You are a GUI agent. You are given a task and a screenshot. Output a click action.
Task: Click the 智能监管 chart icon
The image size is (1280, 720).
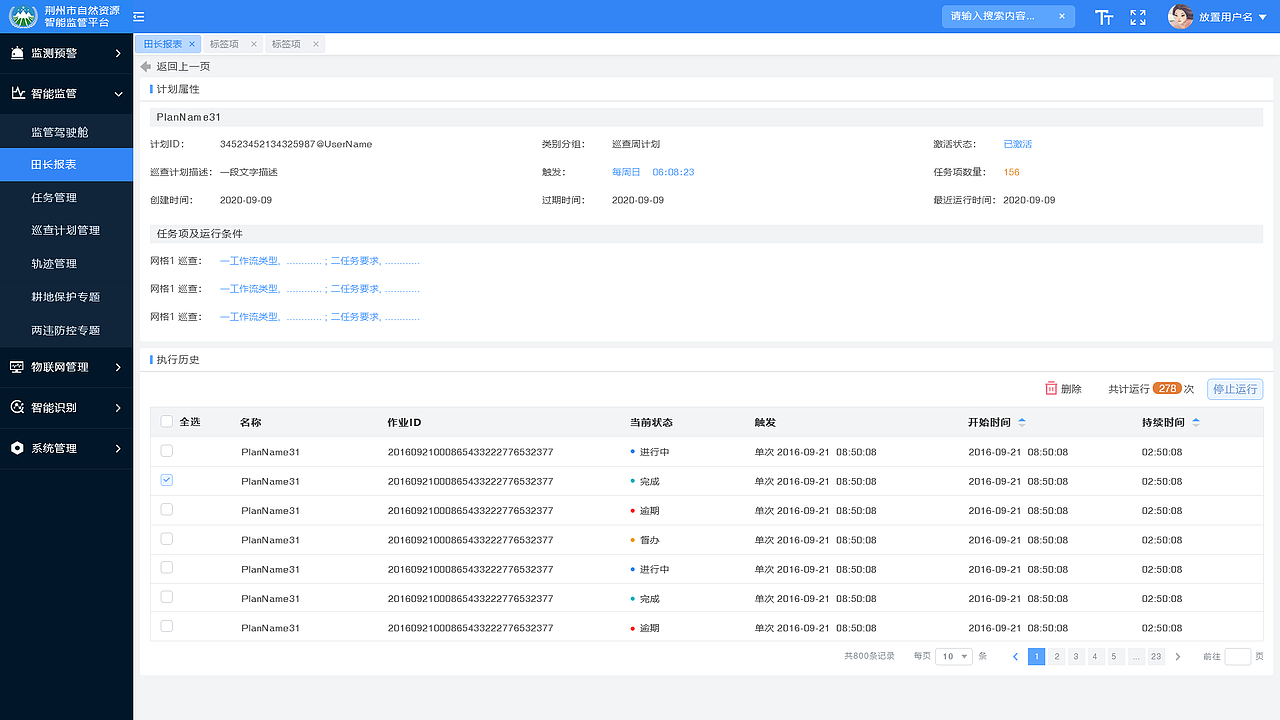click(x=17, y=93)
